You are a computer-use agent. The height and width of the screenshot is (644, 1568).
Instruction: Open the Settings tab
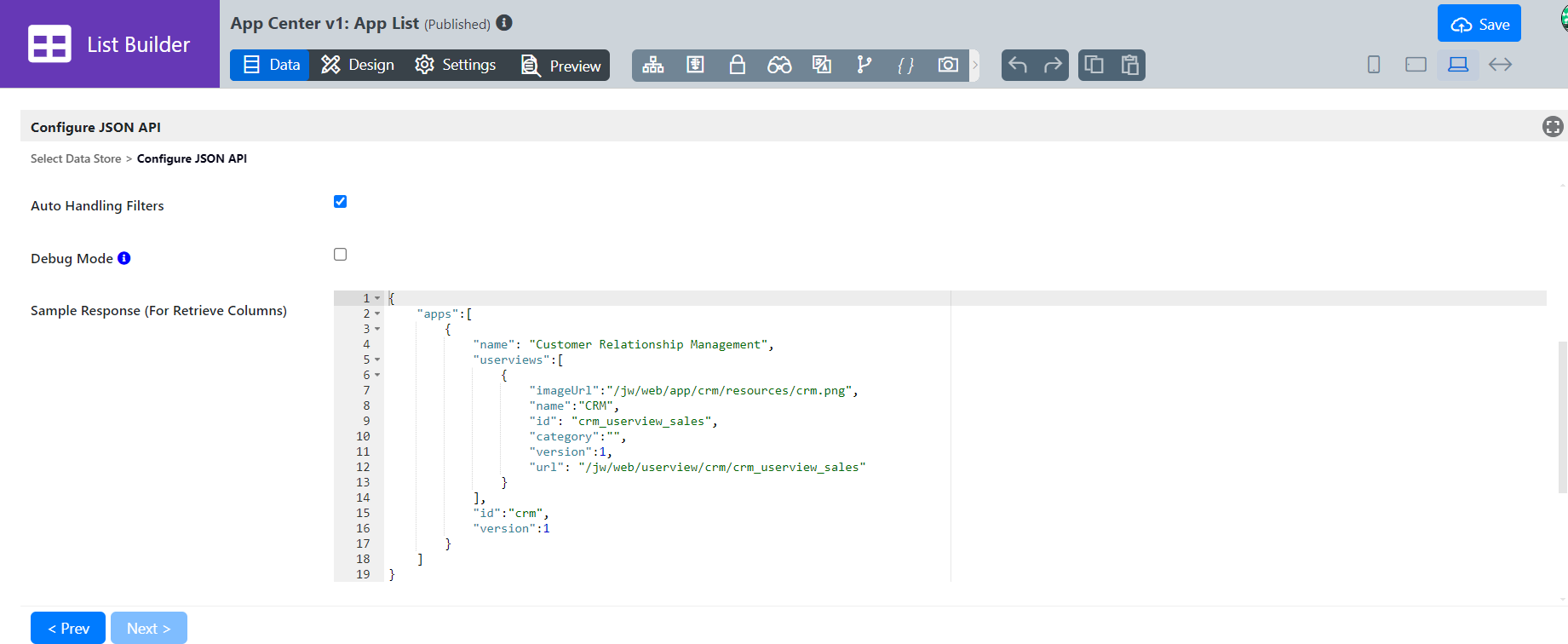click(456, 65)
